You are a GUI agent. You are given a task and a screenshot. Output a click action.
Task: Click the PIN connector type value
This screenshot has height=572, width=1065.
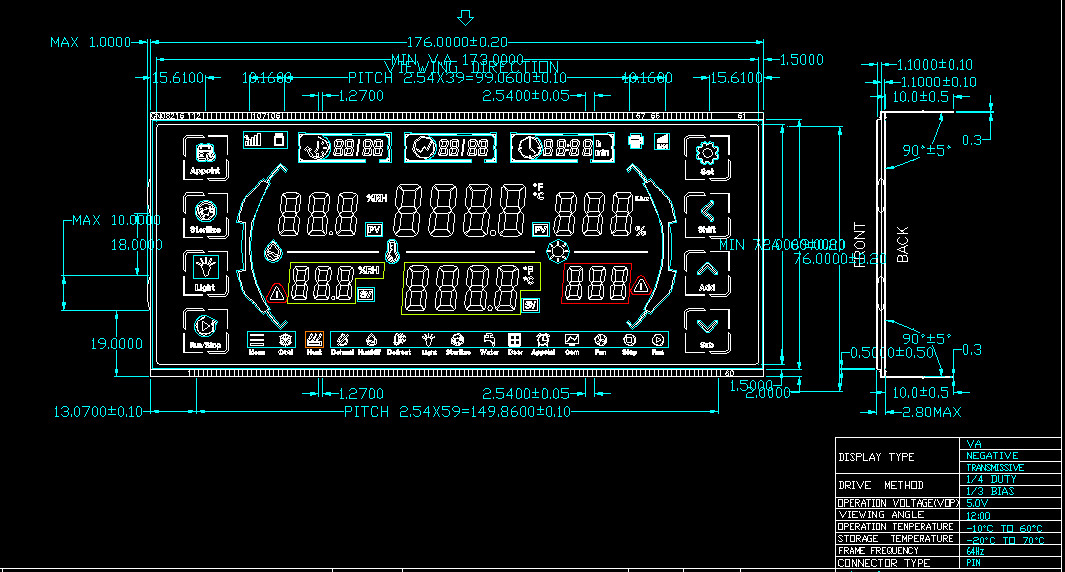click(x=973, y=562)
